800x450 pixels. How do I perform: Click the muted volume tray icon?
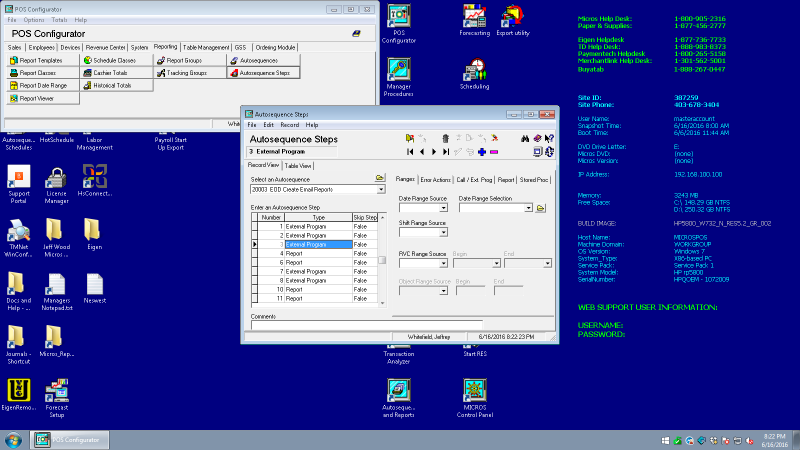pos(749,441)
